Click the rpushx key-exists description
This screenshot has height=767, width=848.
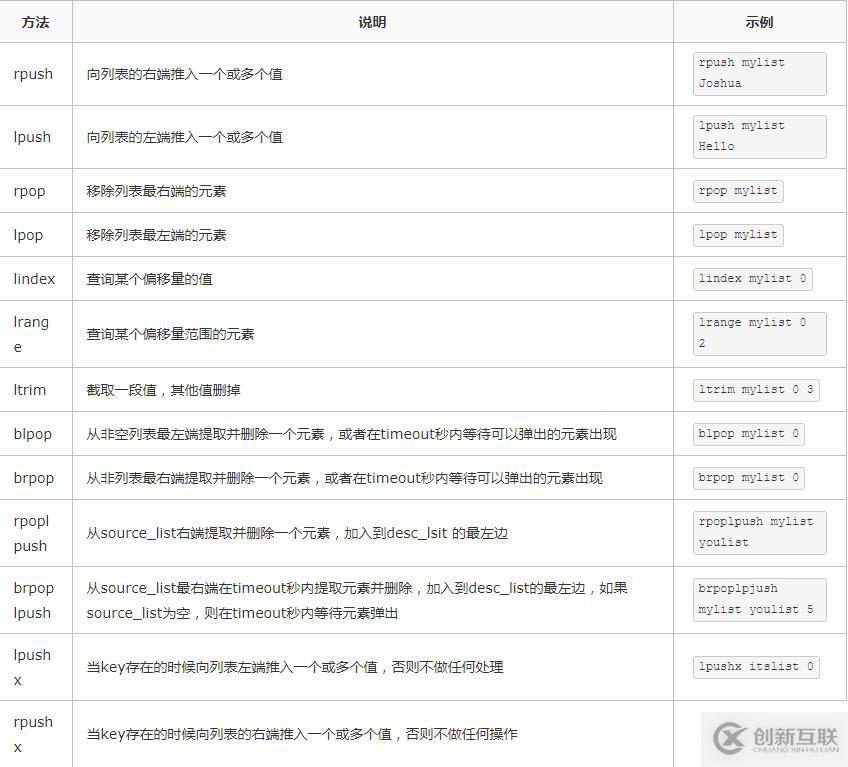click(302, 735)
